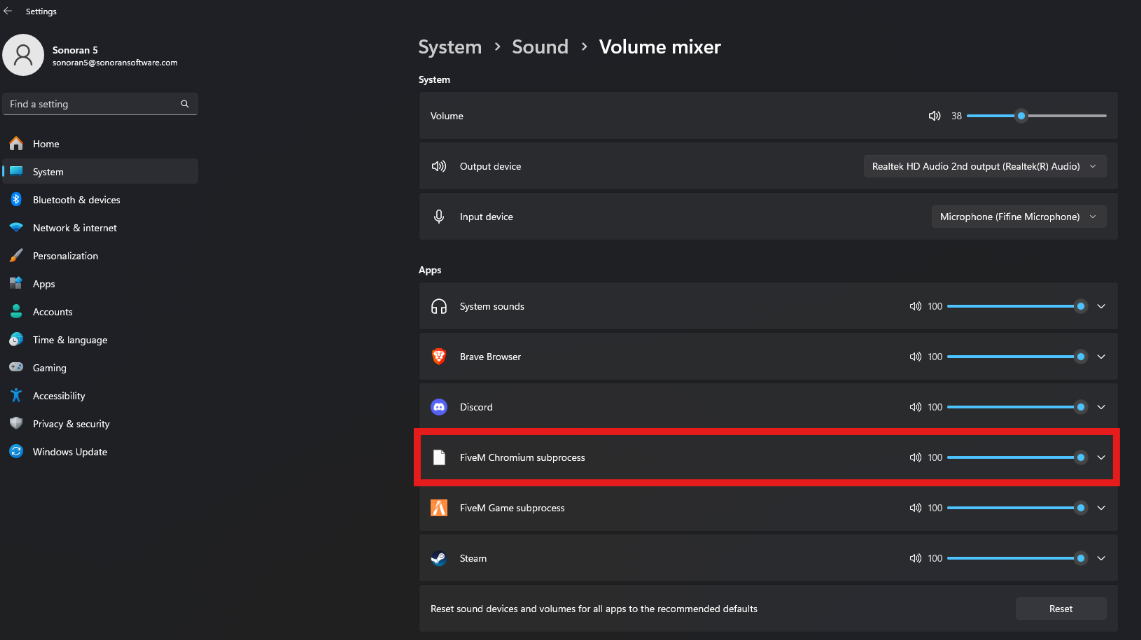This screenshot has height=640, width=1141.
Task: Click the Find a setting search box
Action: [100, 104]
